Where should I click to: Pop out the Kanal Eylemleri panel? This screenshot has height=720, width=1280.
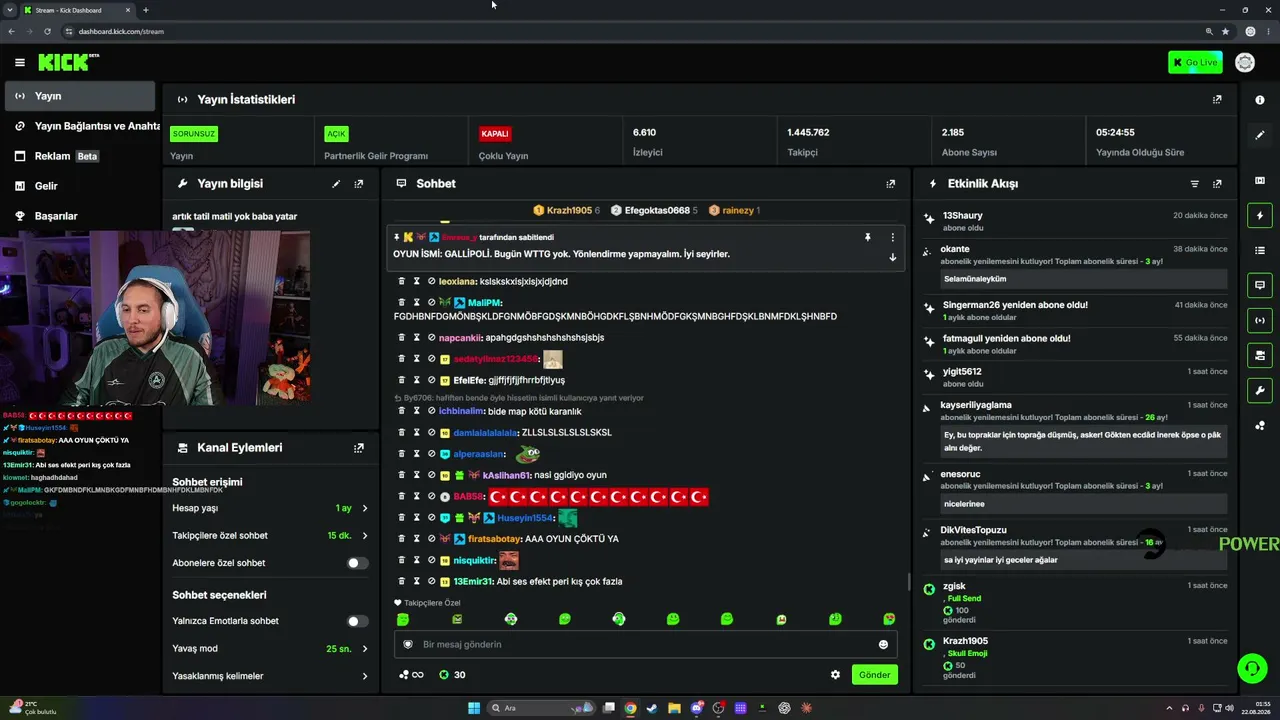coord(359,448)
